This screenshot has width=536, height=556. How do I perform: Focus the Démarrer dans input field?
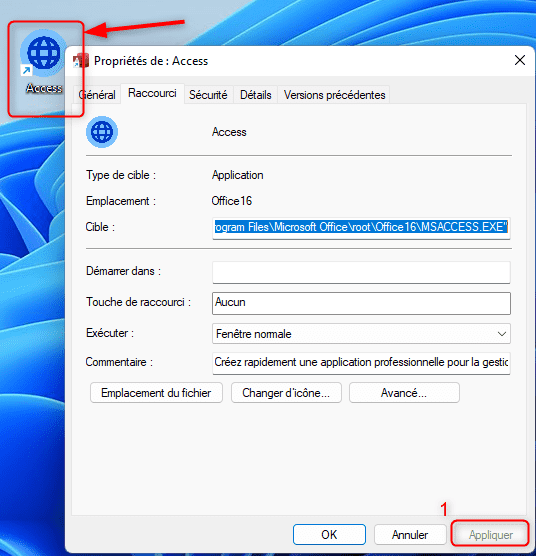(361, 272)
